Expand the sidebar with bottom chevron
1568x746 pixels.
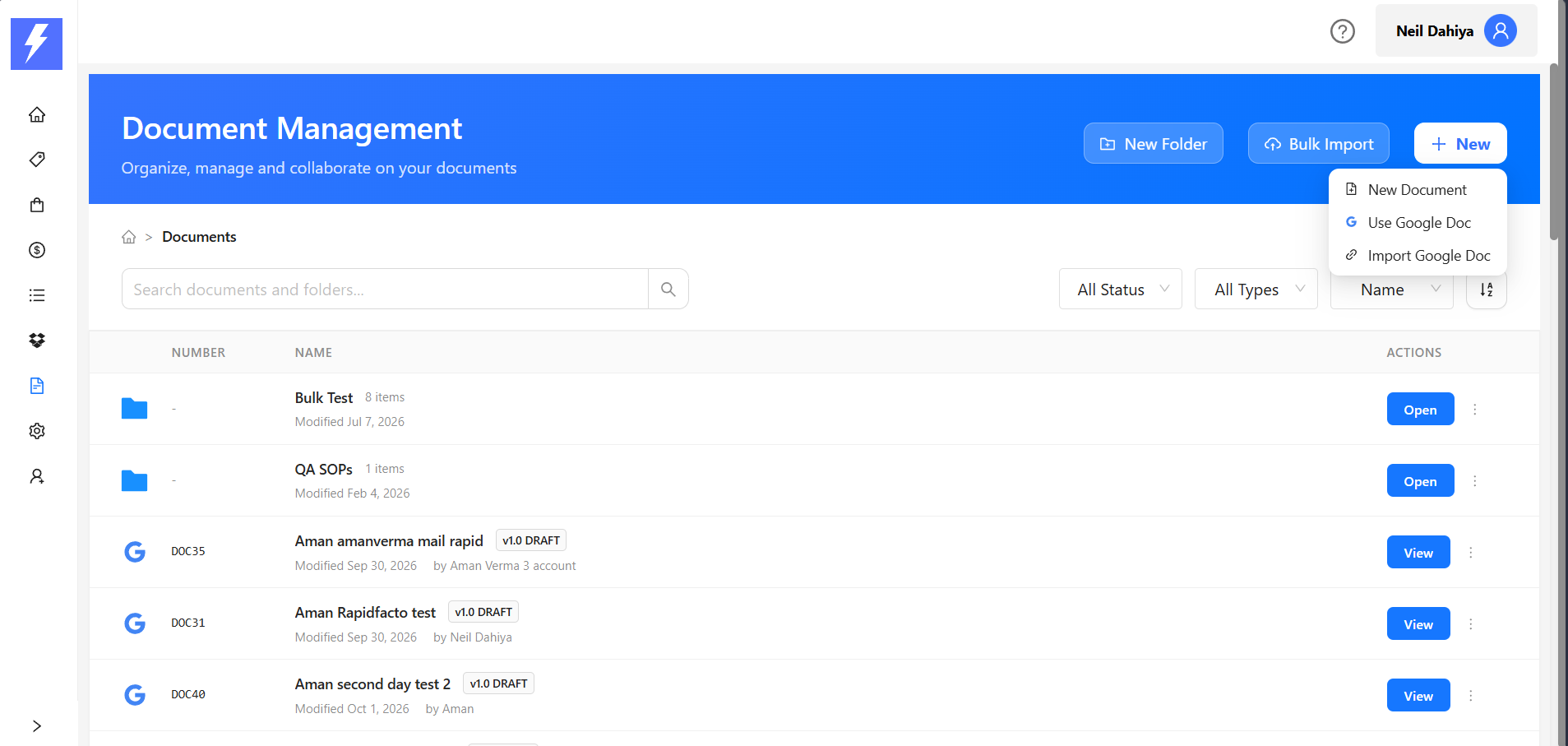pyautogui.click(x=37, y=725)
